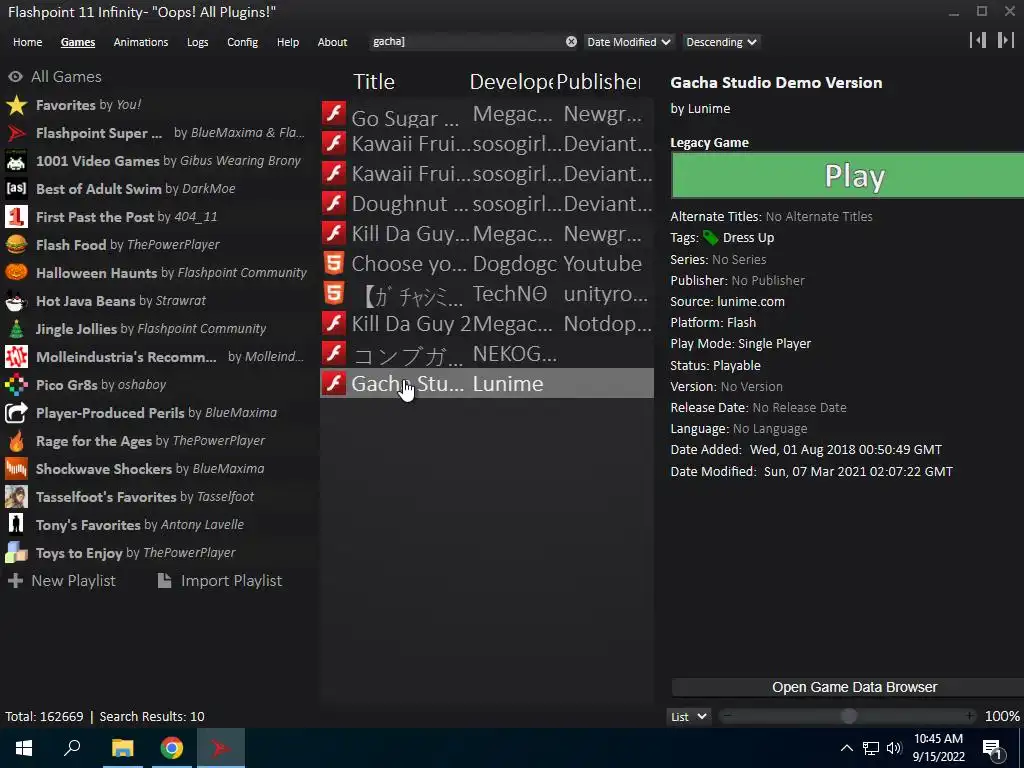This screenshot has width=1024, height=768.
Task: Open File Explorer from taskbar
Action: [x=122, y=748]
